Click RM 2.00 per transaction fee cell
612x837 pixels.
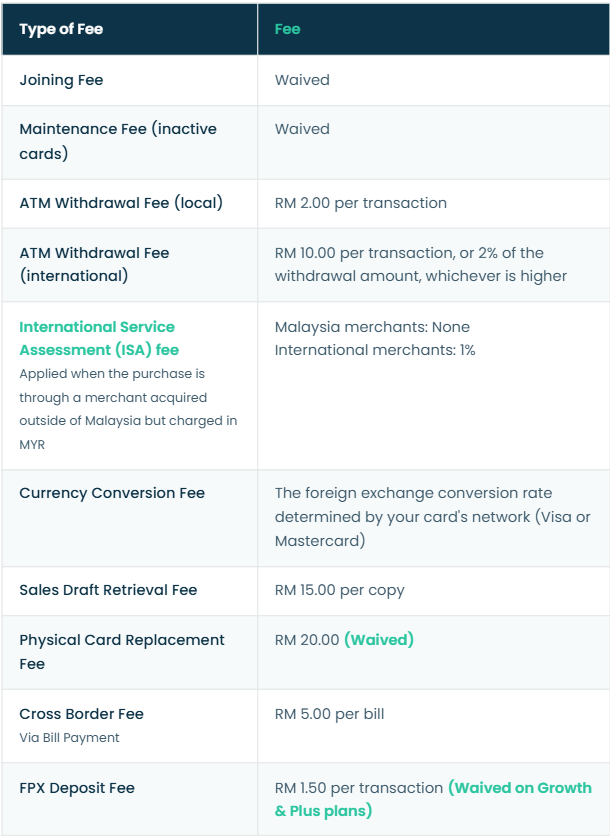point(360,203)
